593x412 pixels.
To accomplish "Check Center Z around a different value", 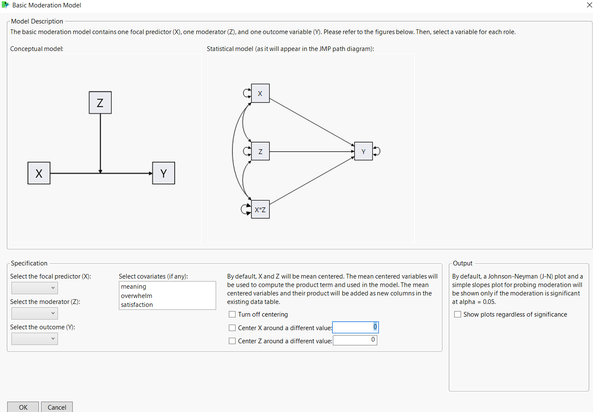I will pyautogui.click(x=232, y=341).
